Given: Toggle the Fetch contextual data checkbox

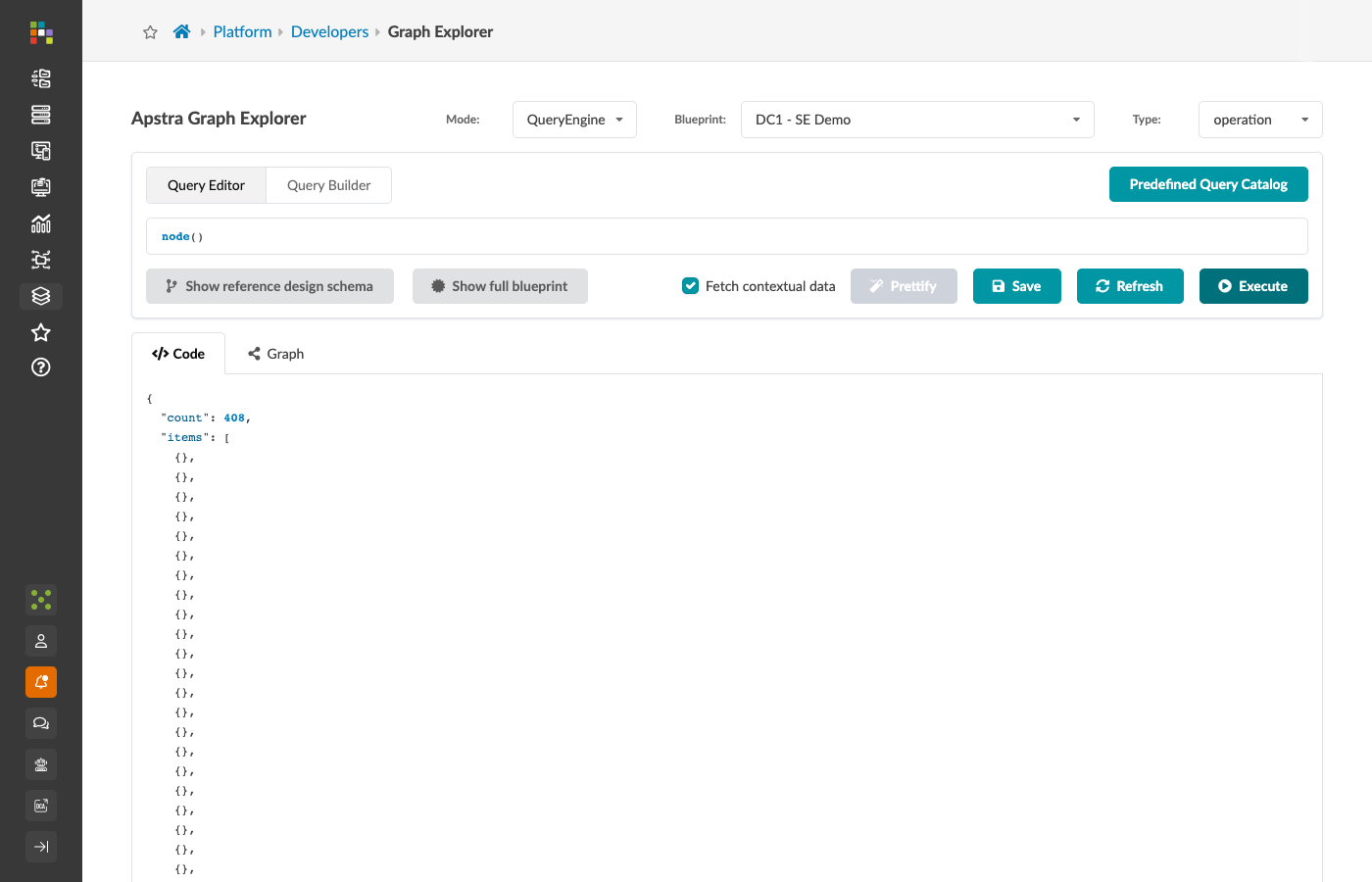Looking at the screenshot, I should (691, 286).
